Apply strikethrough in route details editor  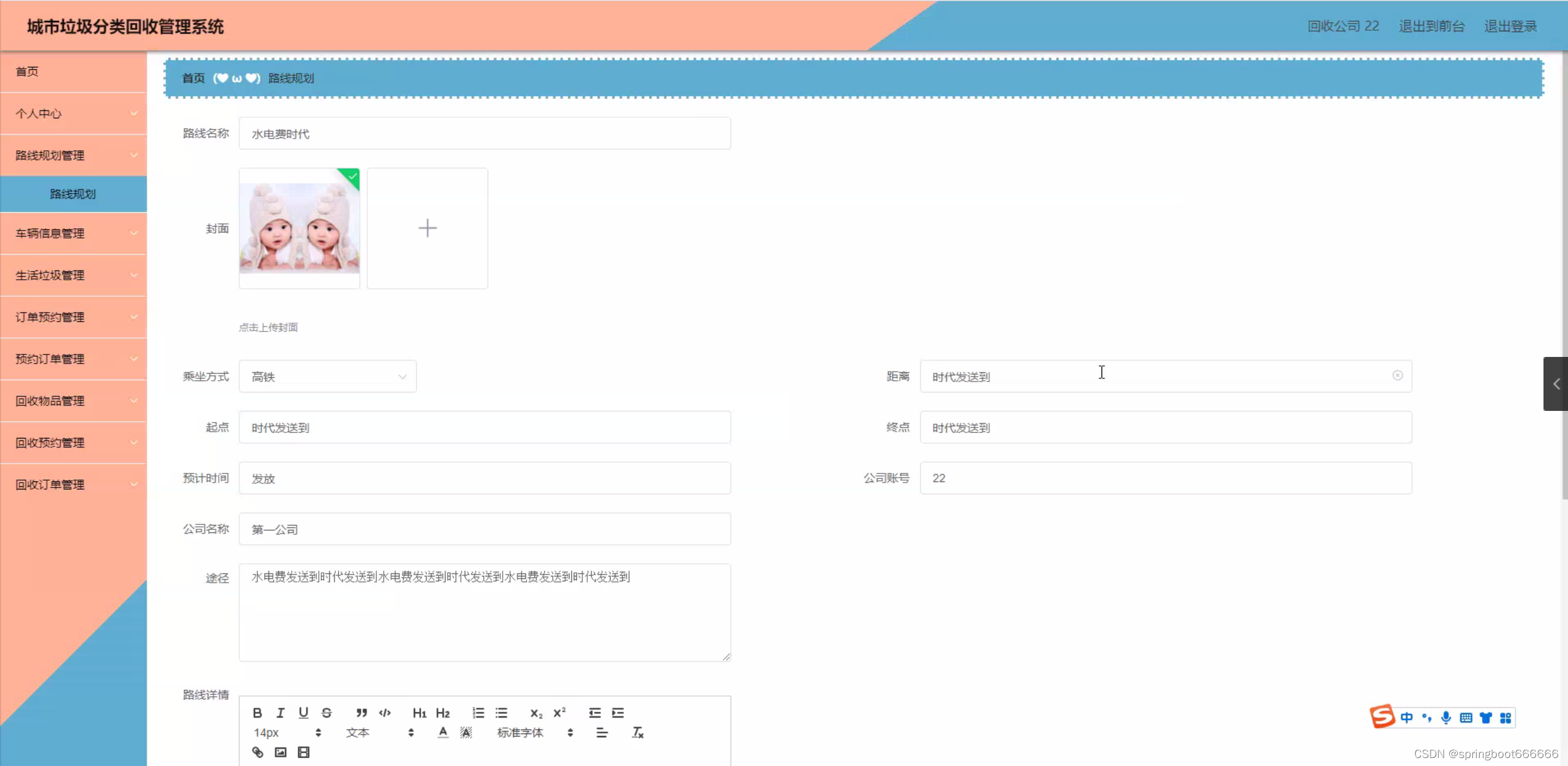coord(326,713)
